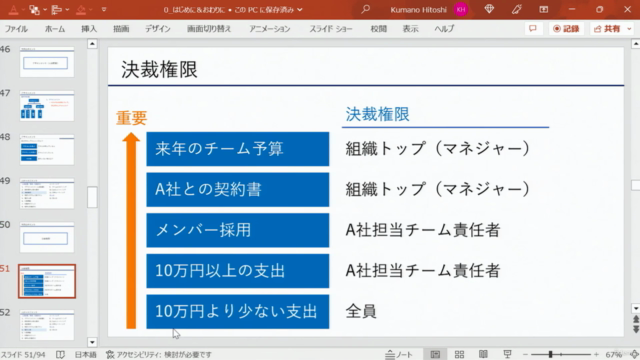Click the ribbon display options icon
The width and height of the screenshot is (640, 360).
(x=543, y=9)
